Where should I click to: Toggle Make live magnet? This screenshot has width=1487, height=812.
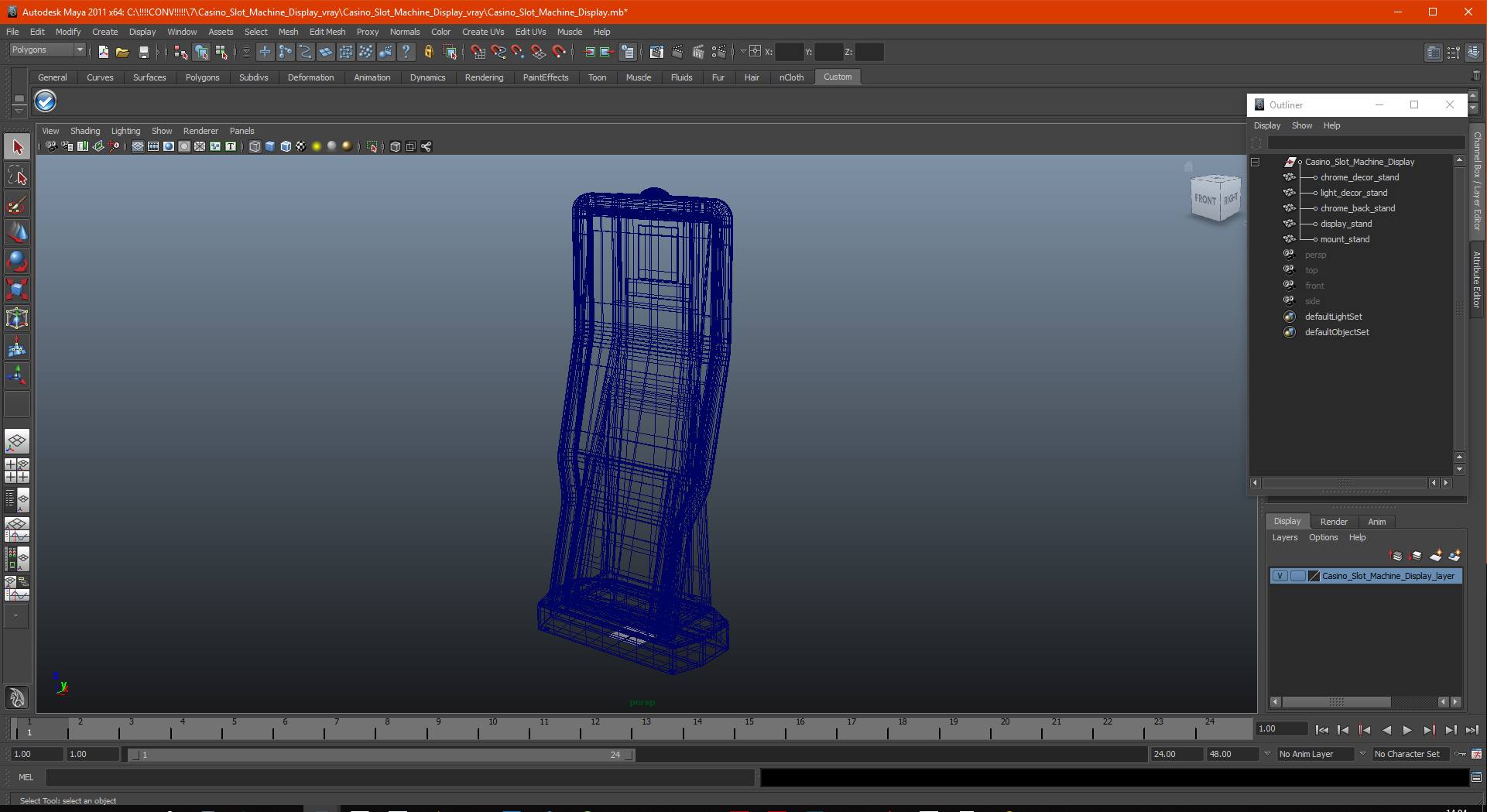[559, 52]
